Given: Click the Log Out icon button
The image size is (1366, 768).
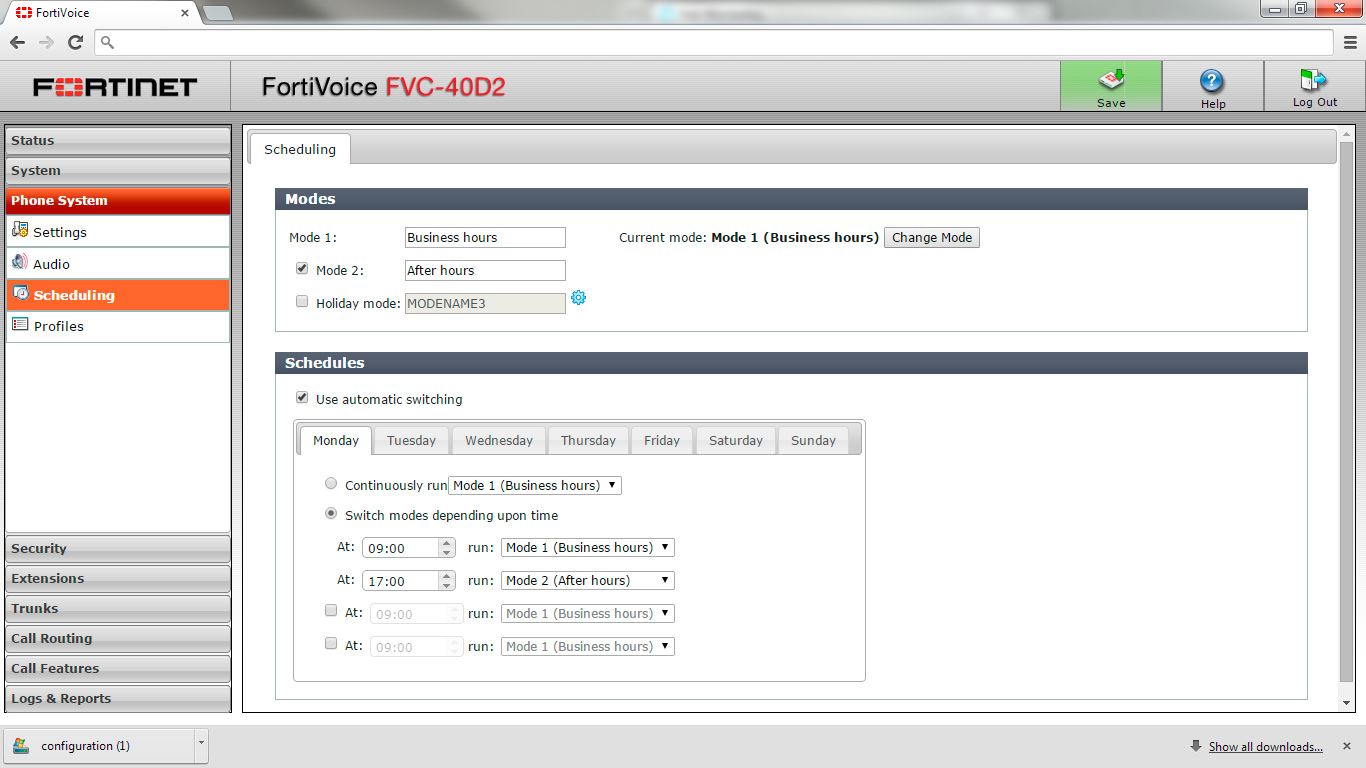Looking at the screenshot, I should [1314, 86].
